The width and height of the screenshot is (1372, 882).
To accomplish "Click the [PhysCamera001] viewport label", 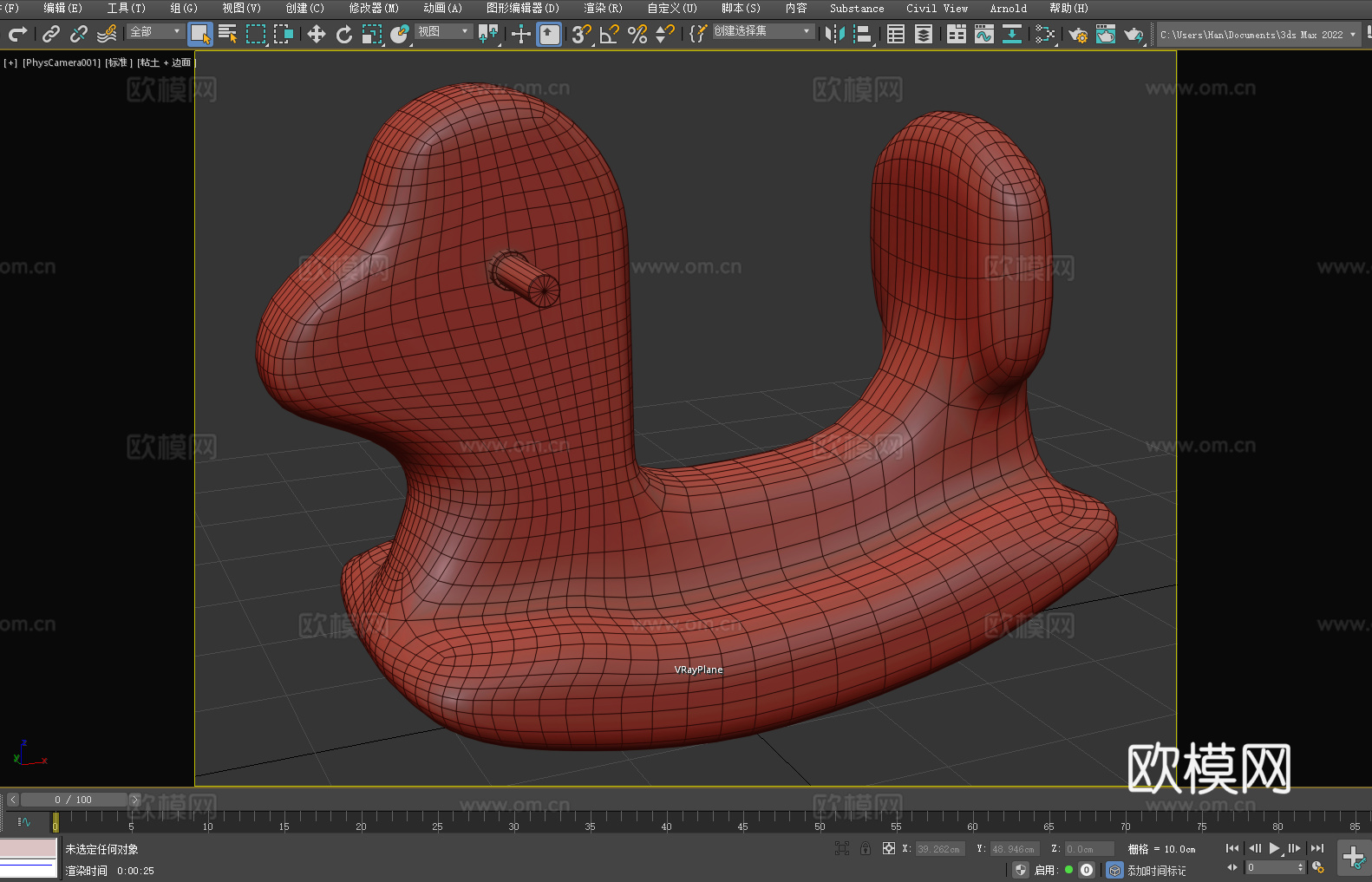I will pos(62,62).
